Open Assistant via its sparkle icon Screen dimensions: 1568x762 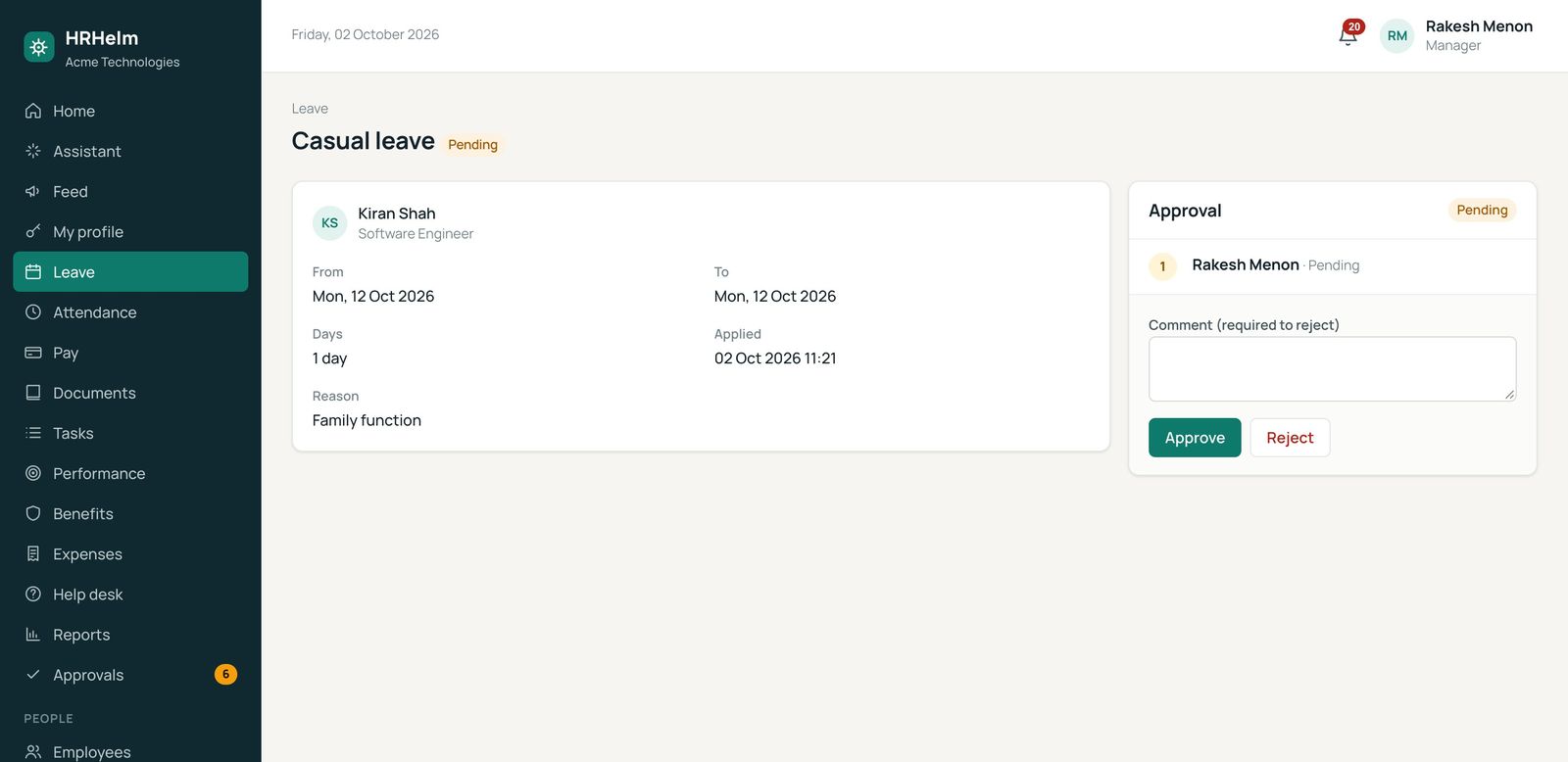(33, 151)
